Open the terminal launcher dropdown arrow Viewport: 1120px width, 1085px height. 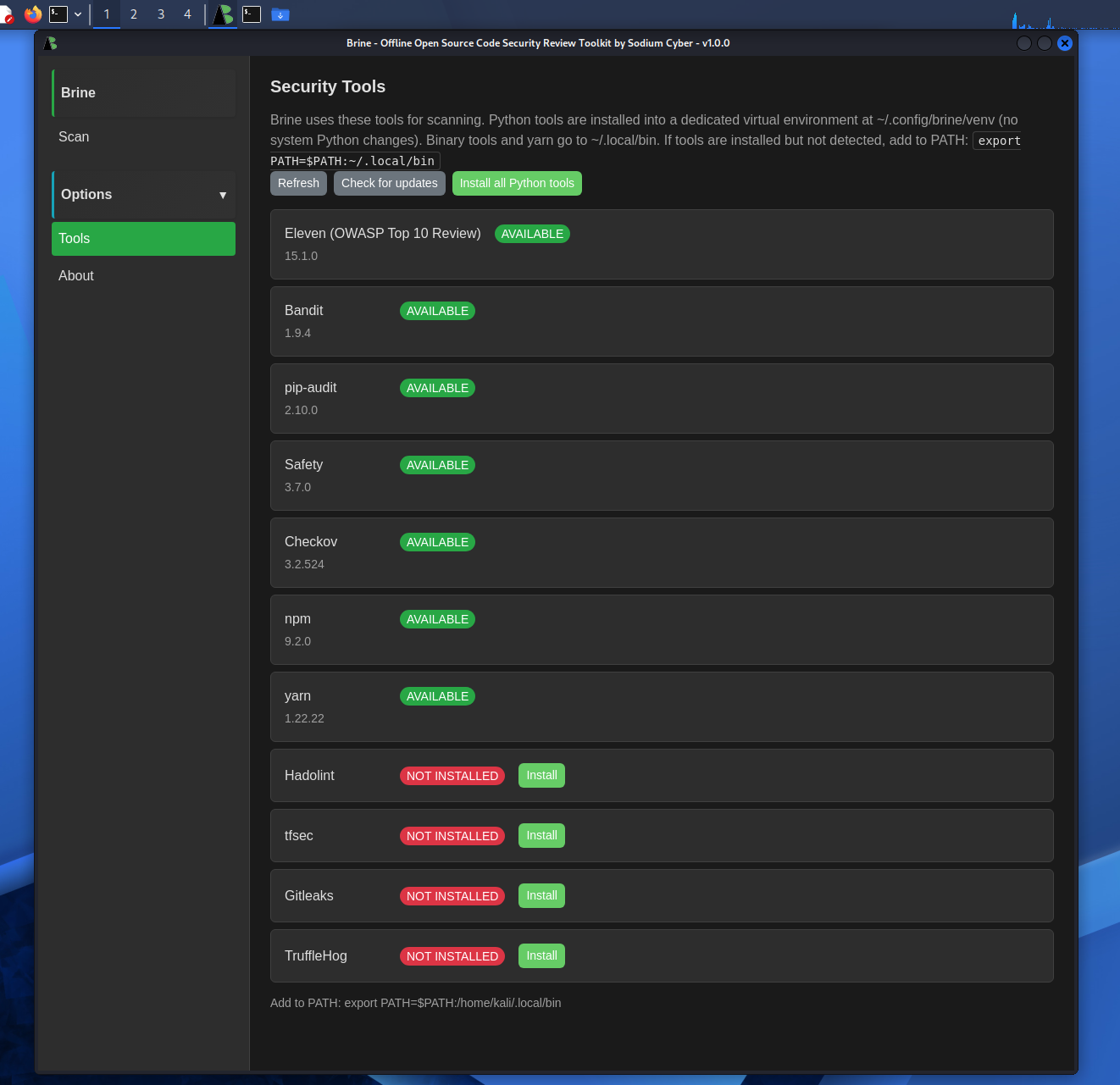pos(78,14)
